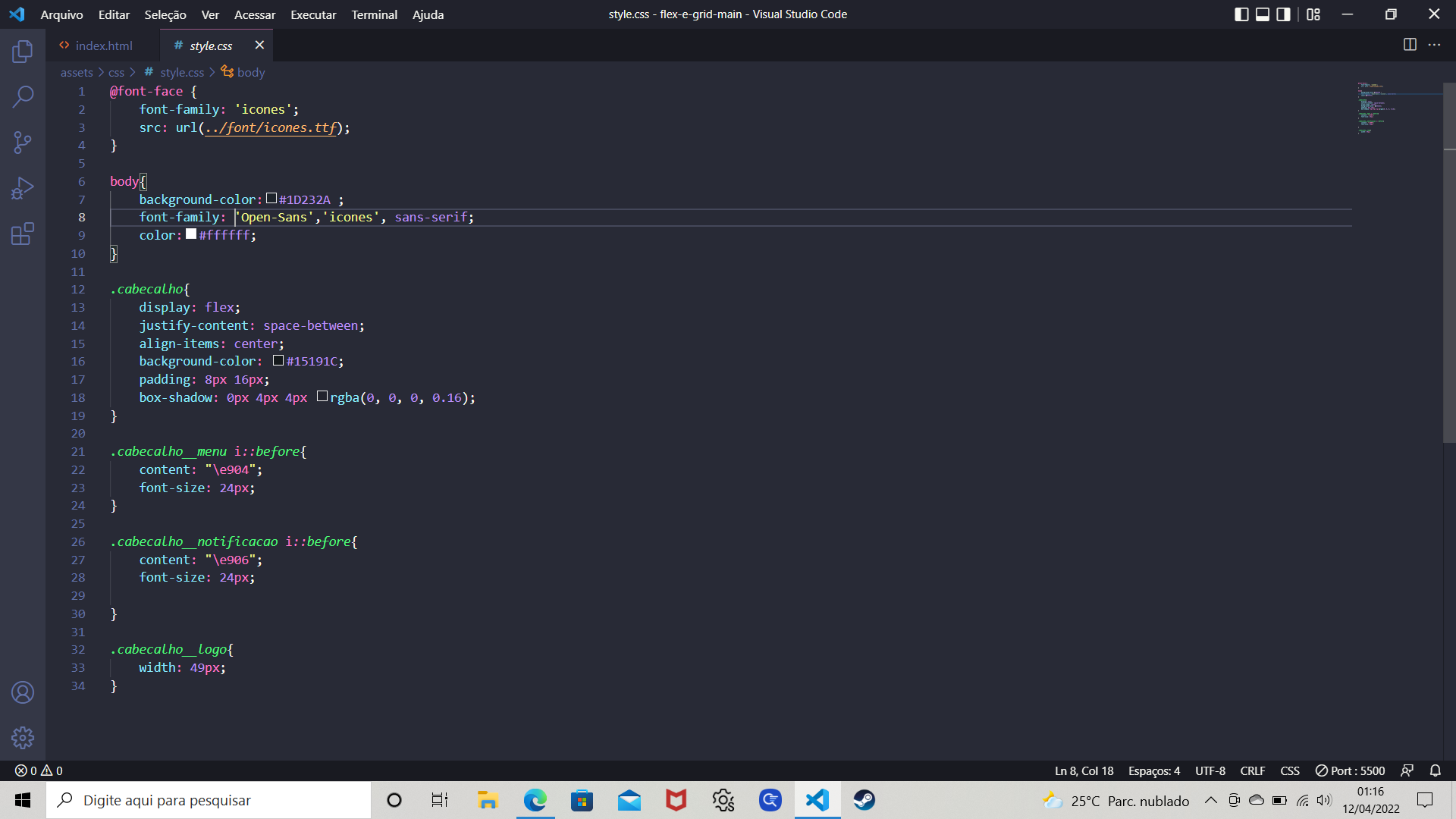Open the Seleção menu
The height and width of the screenshot is (819, 1456).
(165, 14)
